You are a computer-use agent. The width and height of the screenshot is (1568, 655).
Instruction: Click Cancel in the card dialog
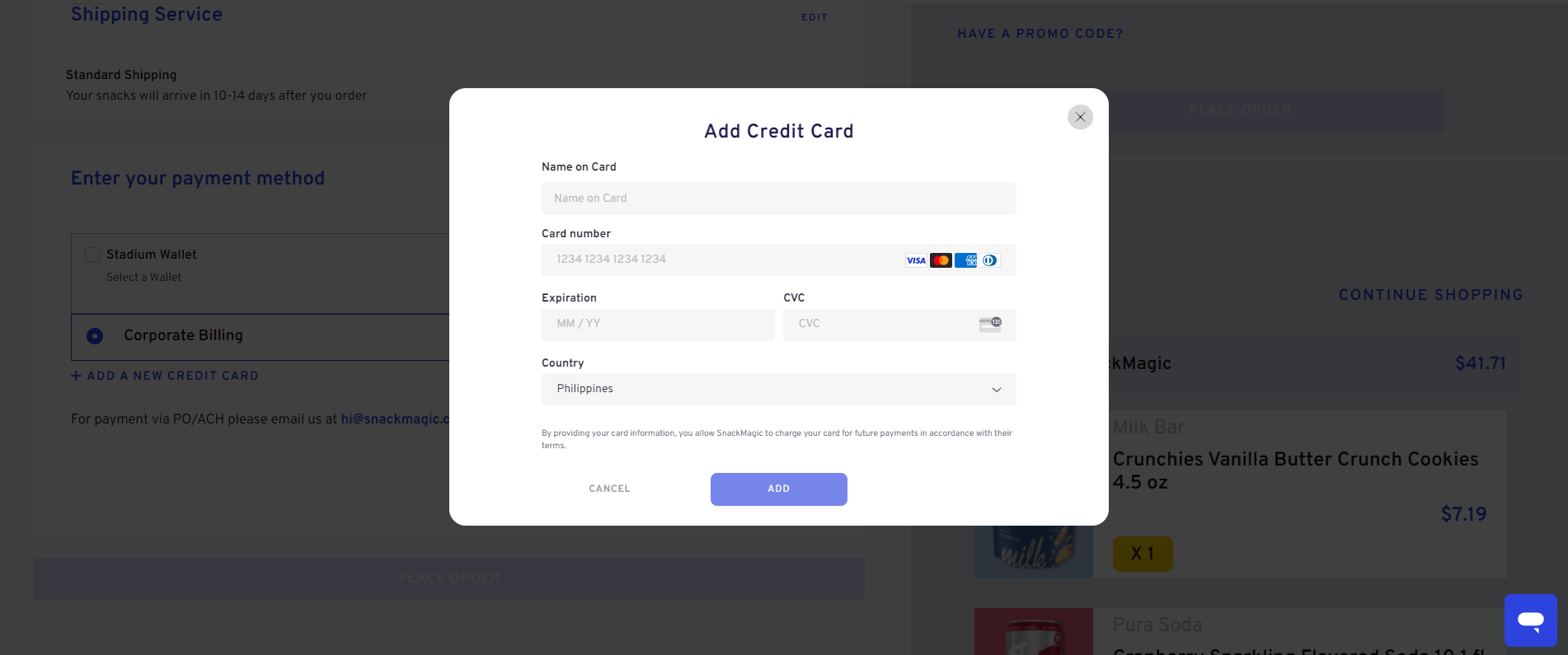[x=609, y=489]
